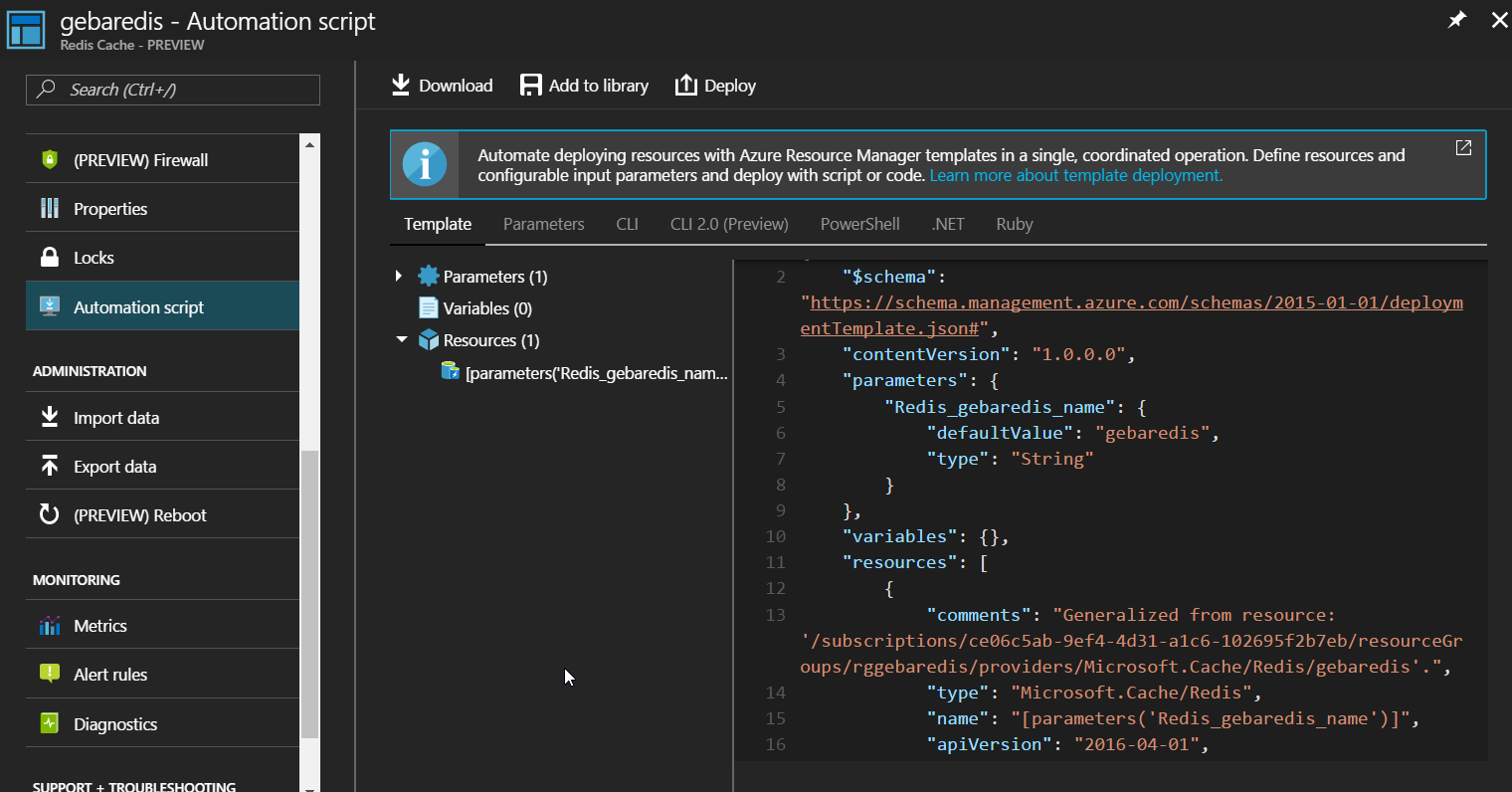The image size is (1512, 792).
Task: Open the Metrics chart icon item
Action: pos(50,626)
